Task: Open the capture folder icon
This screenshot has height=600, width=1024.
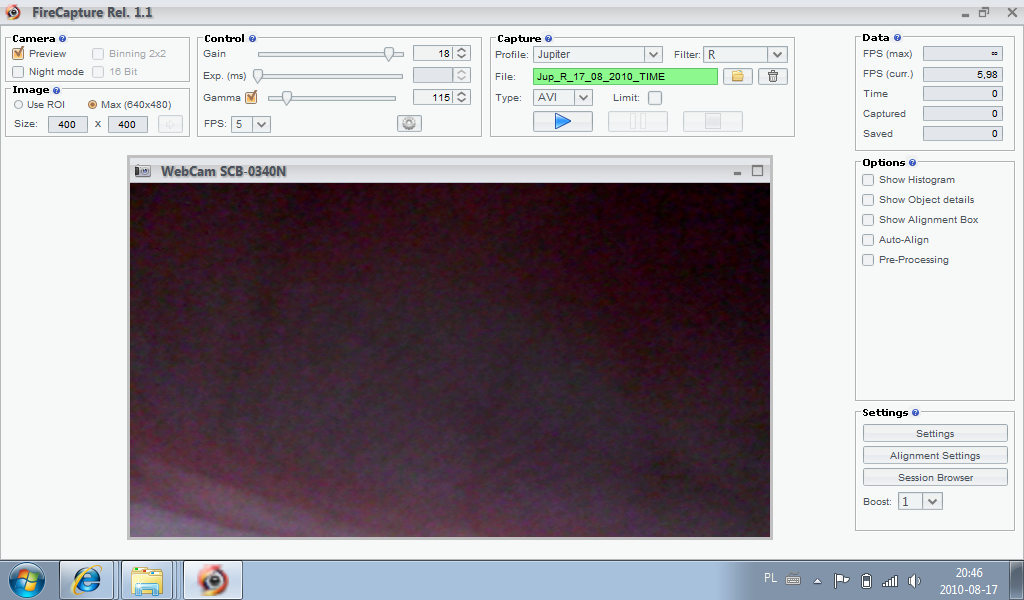Action: 737,76
